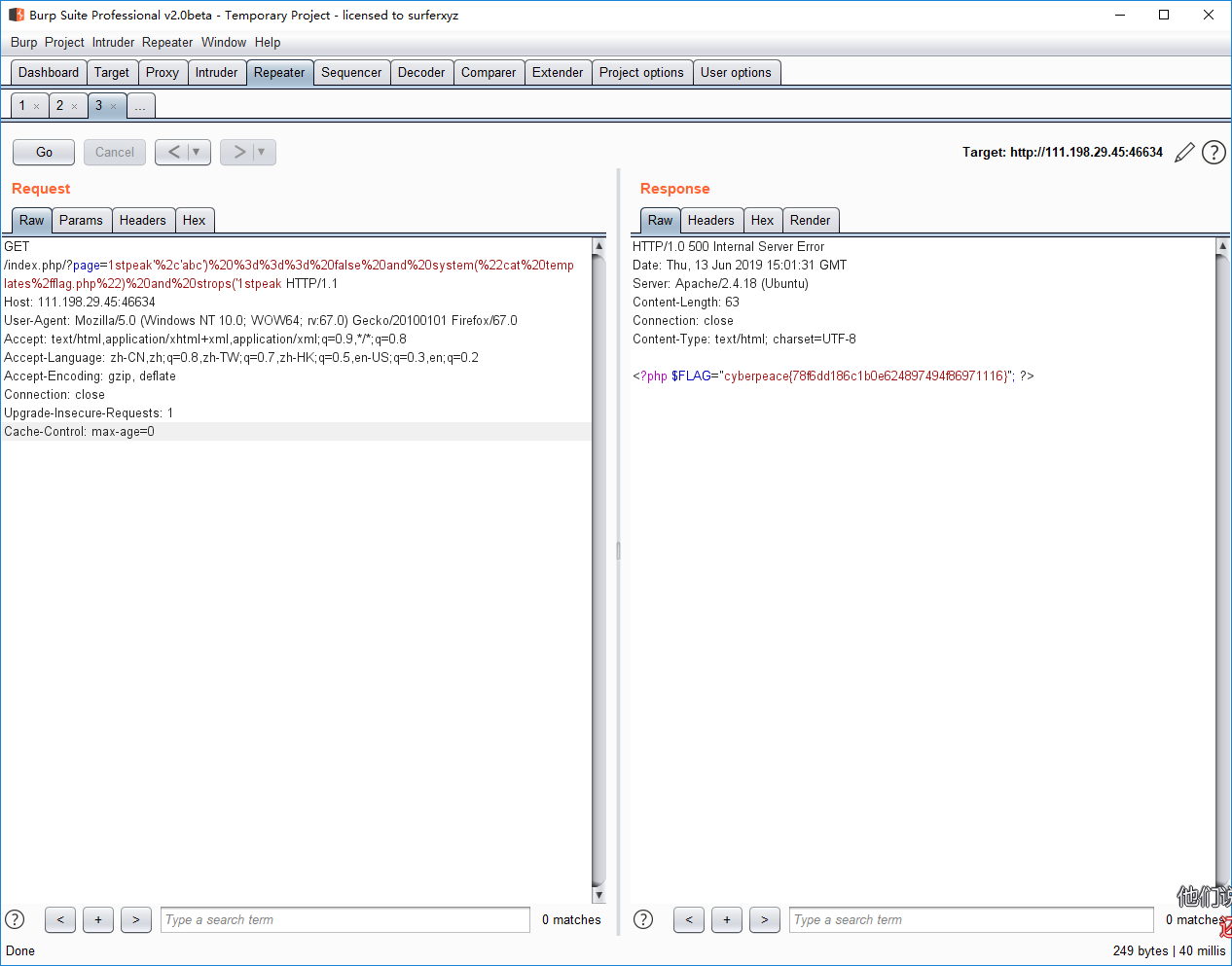The height and width of the screenshot is (966, 1232).
Task: Open the Project options tab
Action: pos(641,72)
